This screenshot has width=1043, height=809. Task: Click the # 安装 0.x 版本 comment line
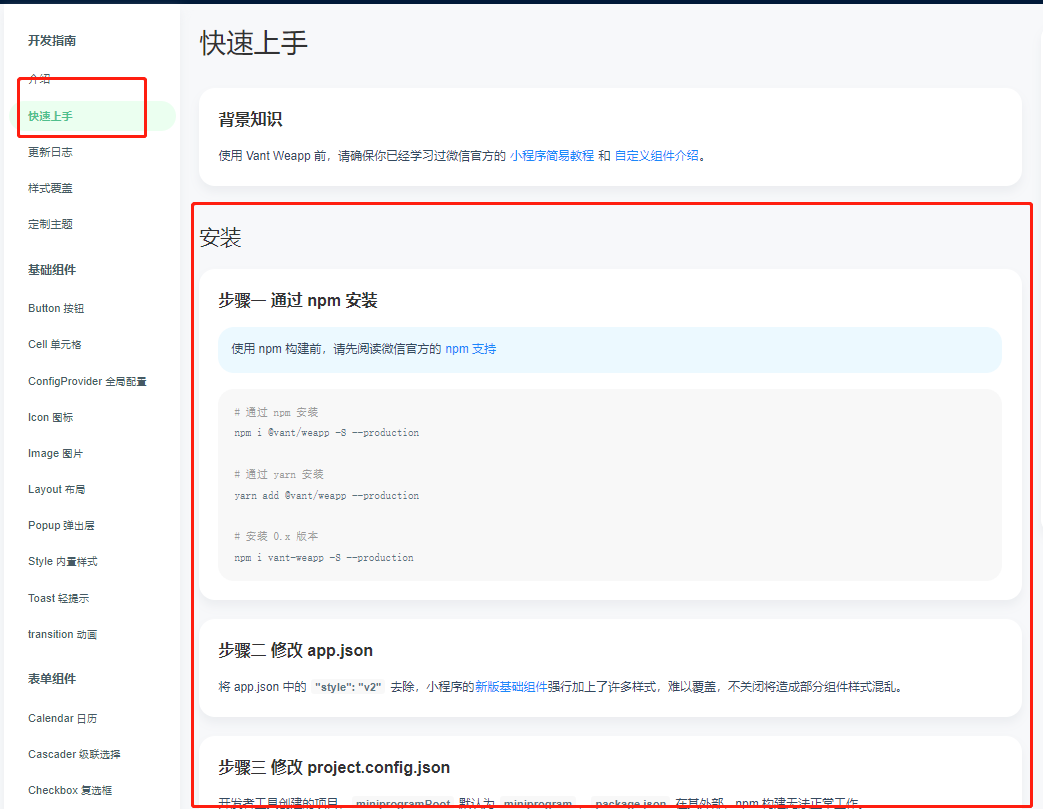(x=276, y=537)
